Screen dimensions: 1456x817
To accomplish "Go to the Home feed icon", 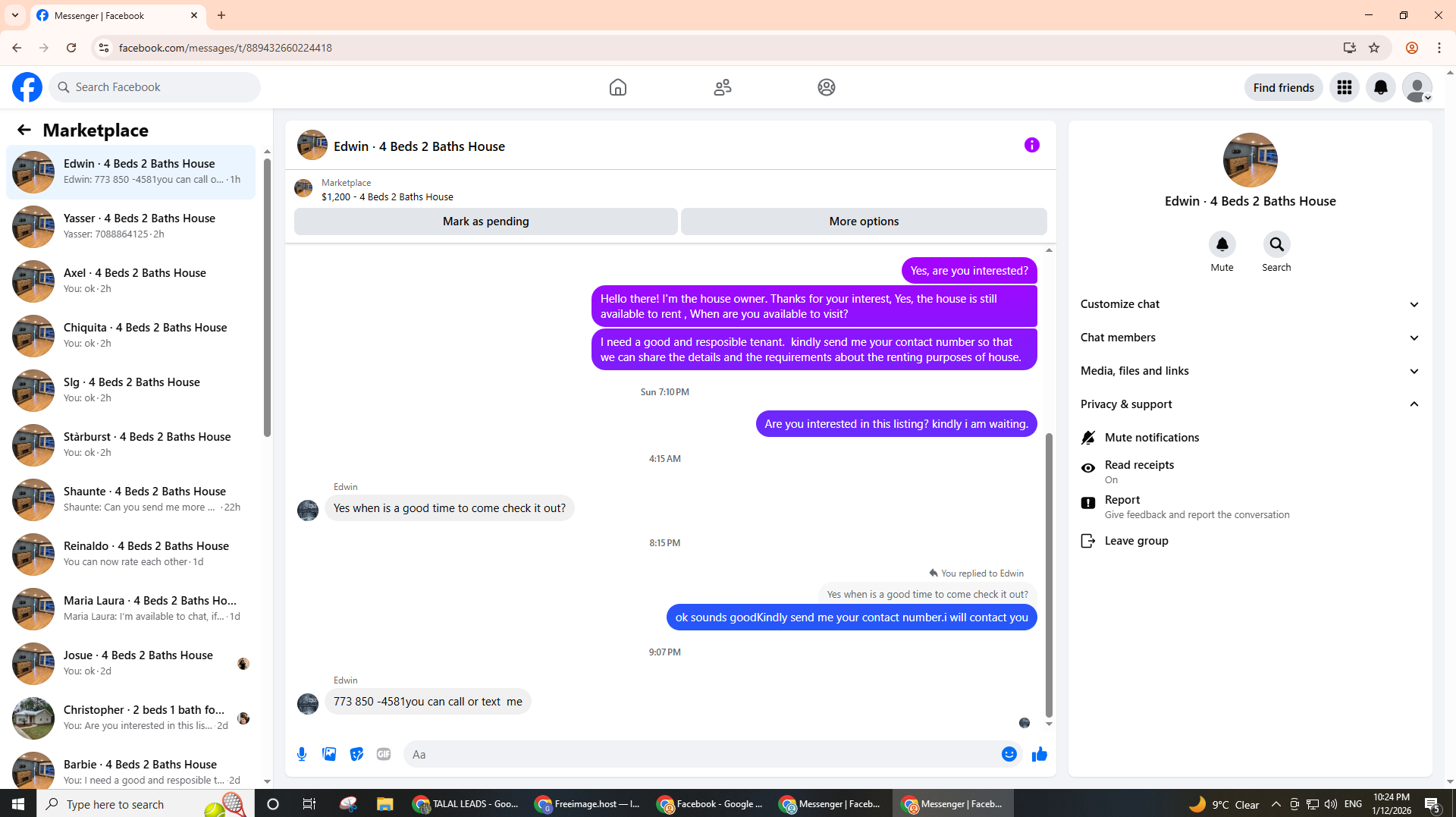I will click(618, 87).
